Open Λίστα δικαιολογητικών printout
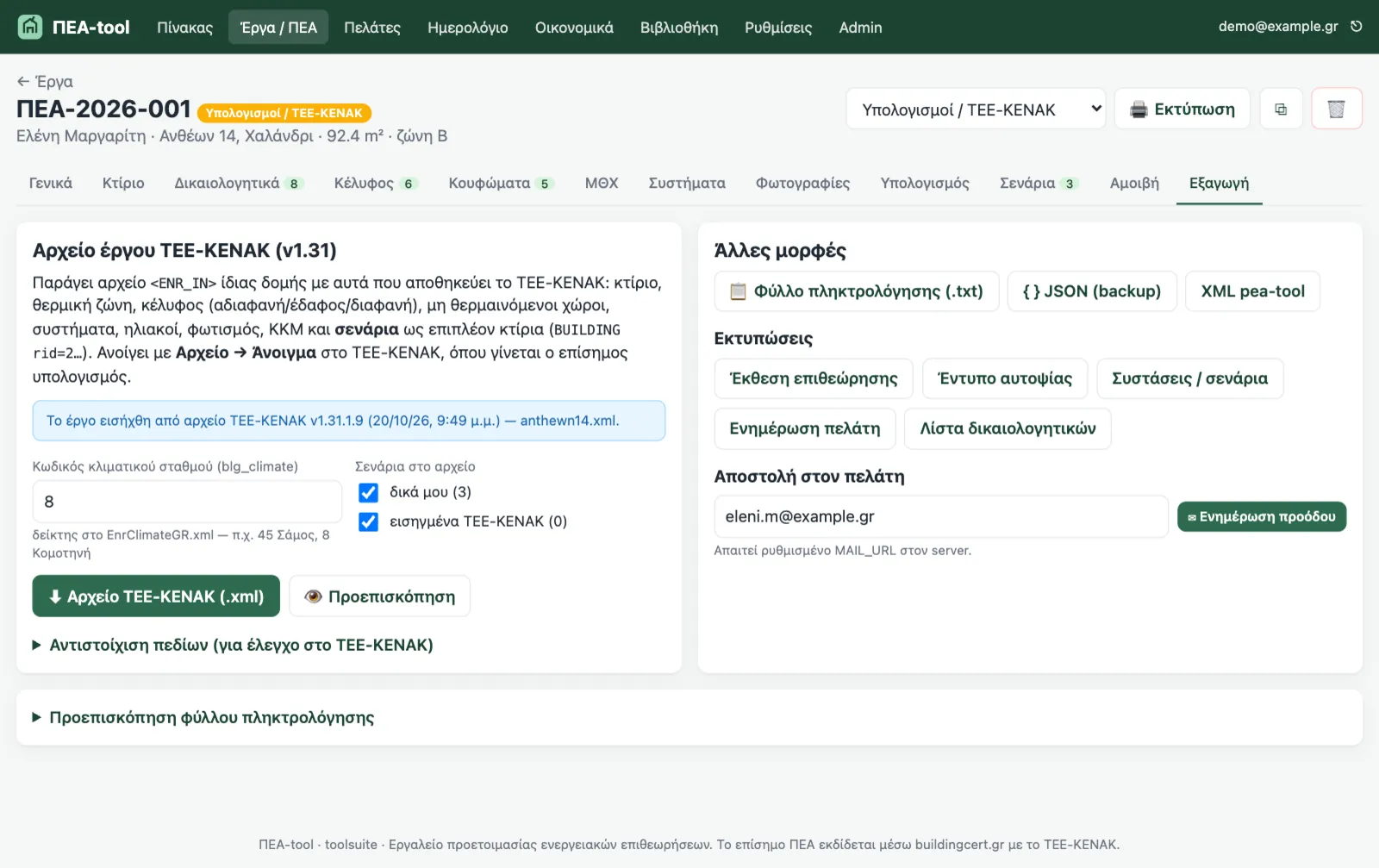The width and height of the screenshot is (1379, 868). pos(1008,428)
